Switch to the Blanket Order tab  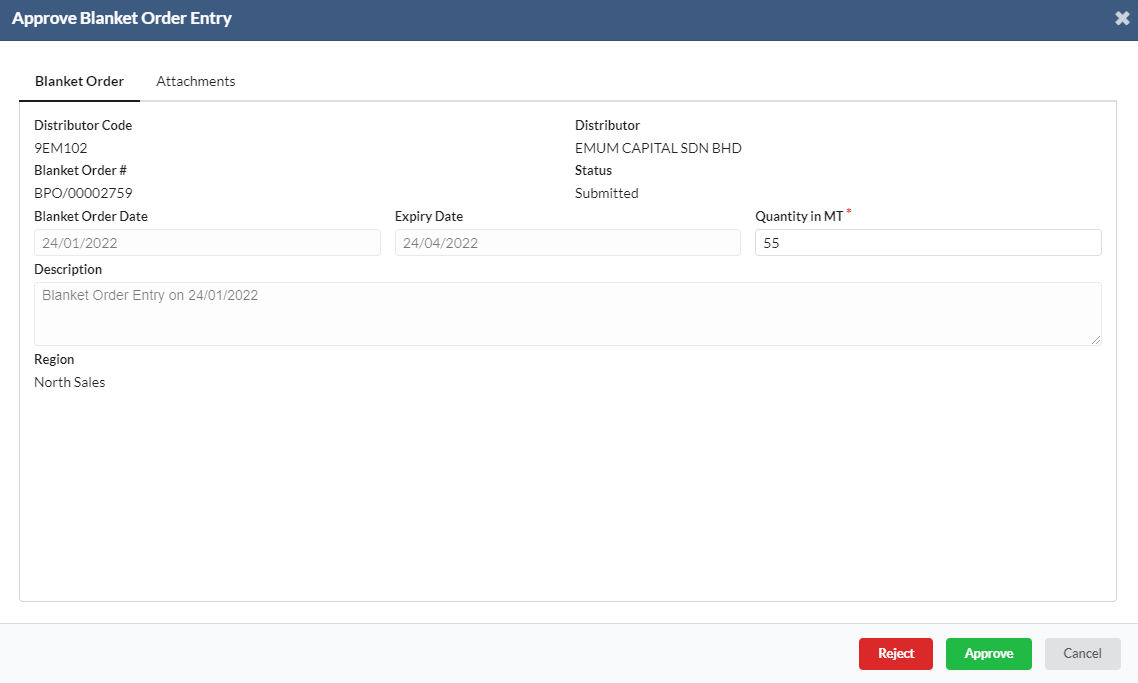tap(79, 81)
